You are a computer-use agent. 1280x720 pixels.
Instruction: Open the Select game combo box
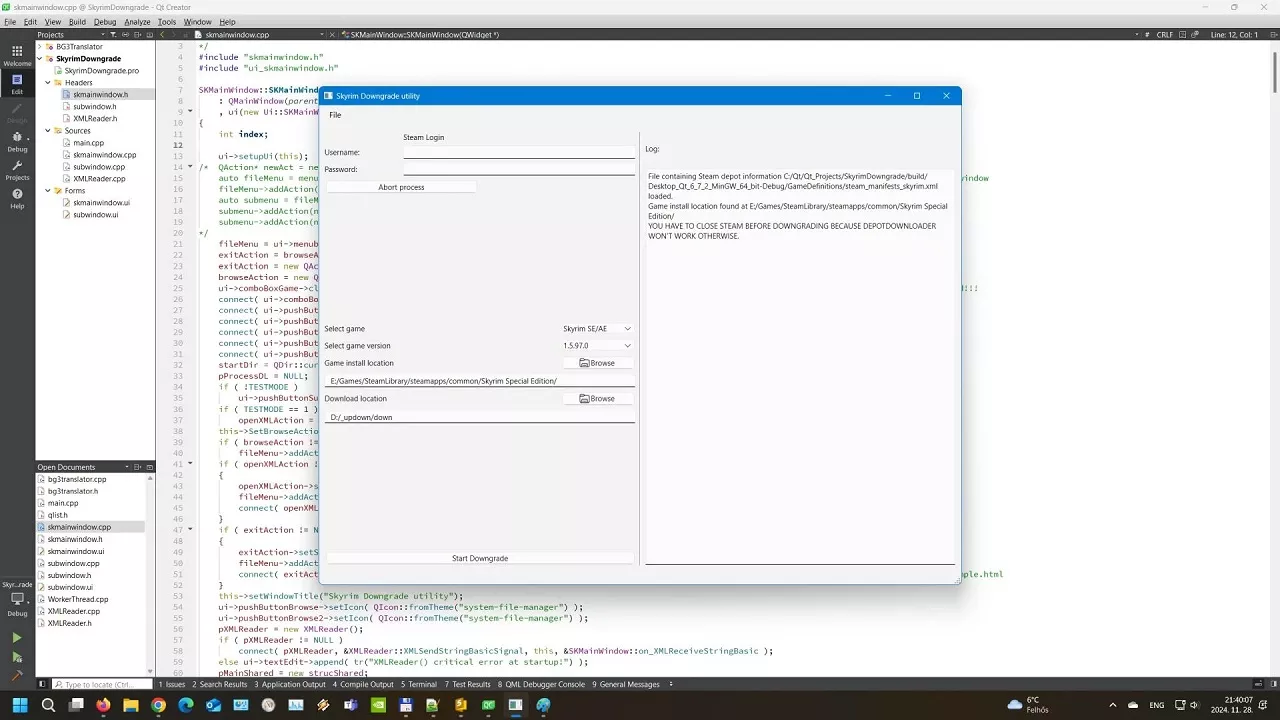[597, 328]
